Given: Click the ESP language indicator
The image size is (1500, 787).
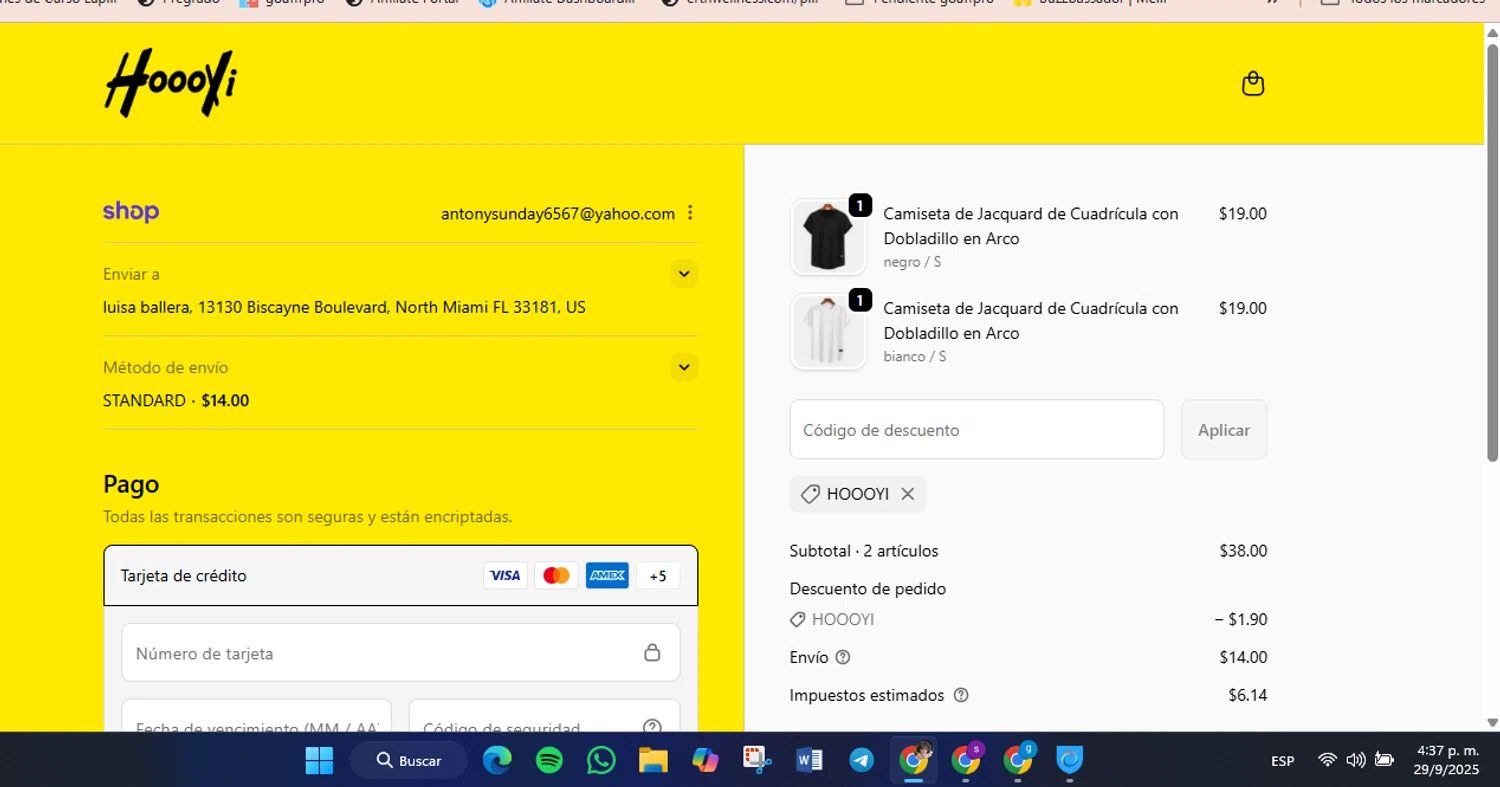Looking at the screenshot, I should (1283, 761).
